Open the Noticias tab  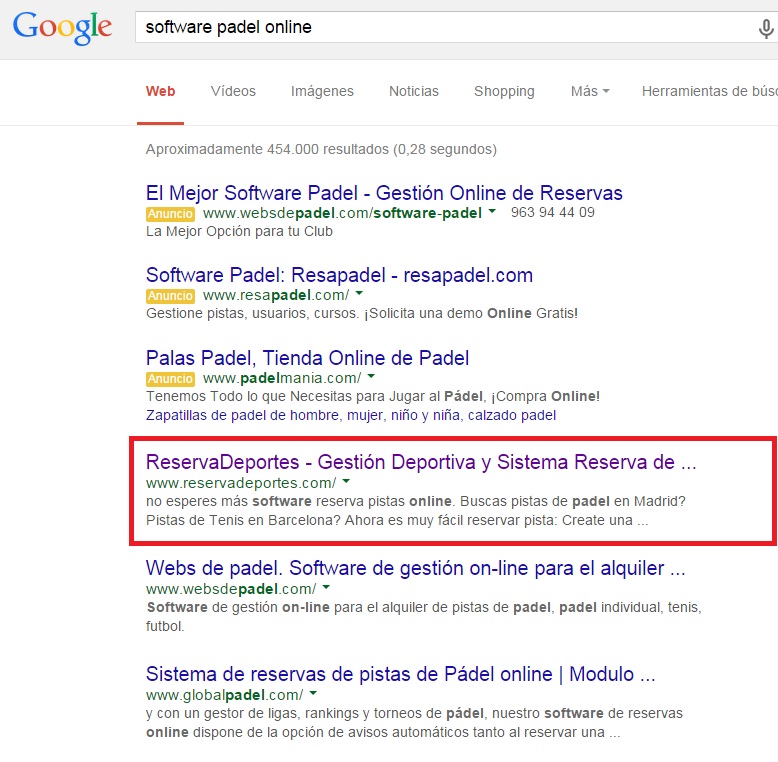(x=414, y=91)
